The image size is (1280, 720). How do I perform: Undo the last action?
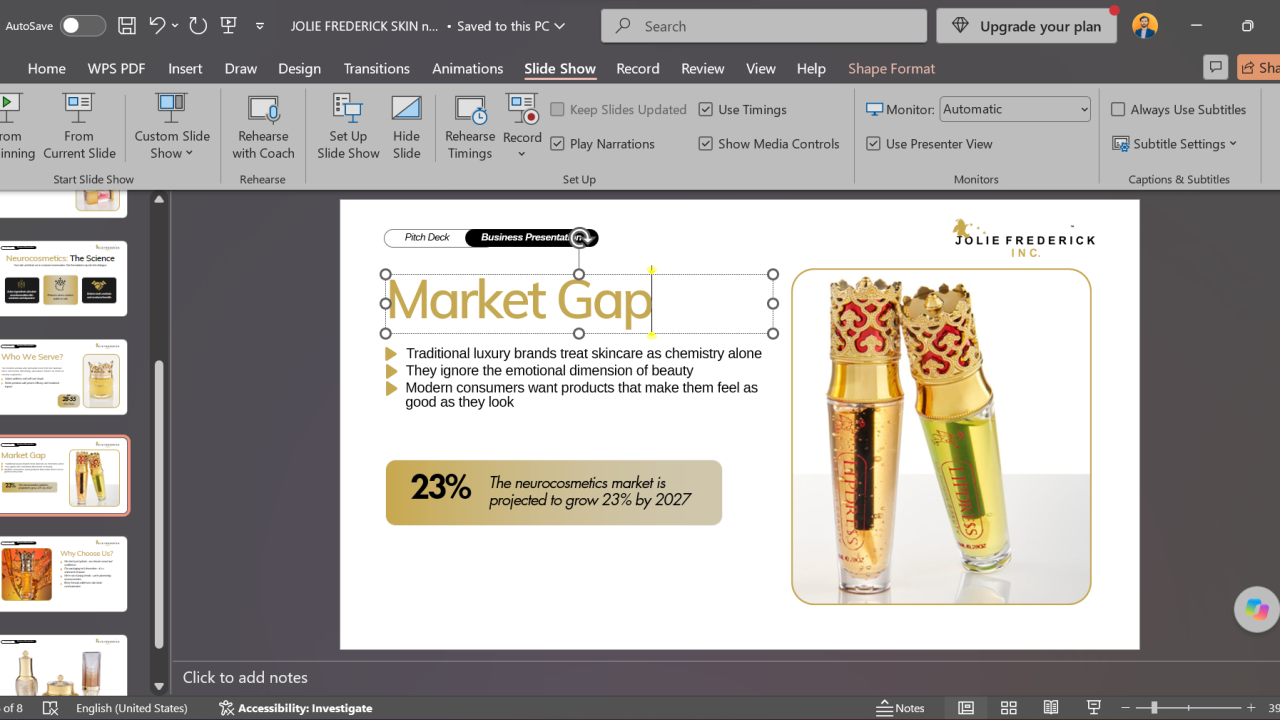[x=157, y=26]
